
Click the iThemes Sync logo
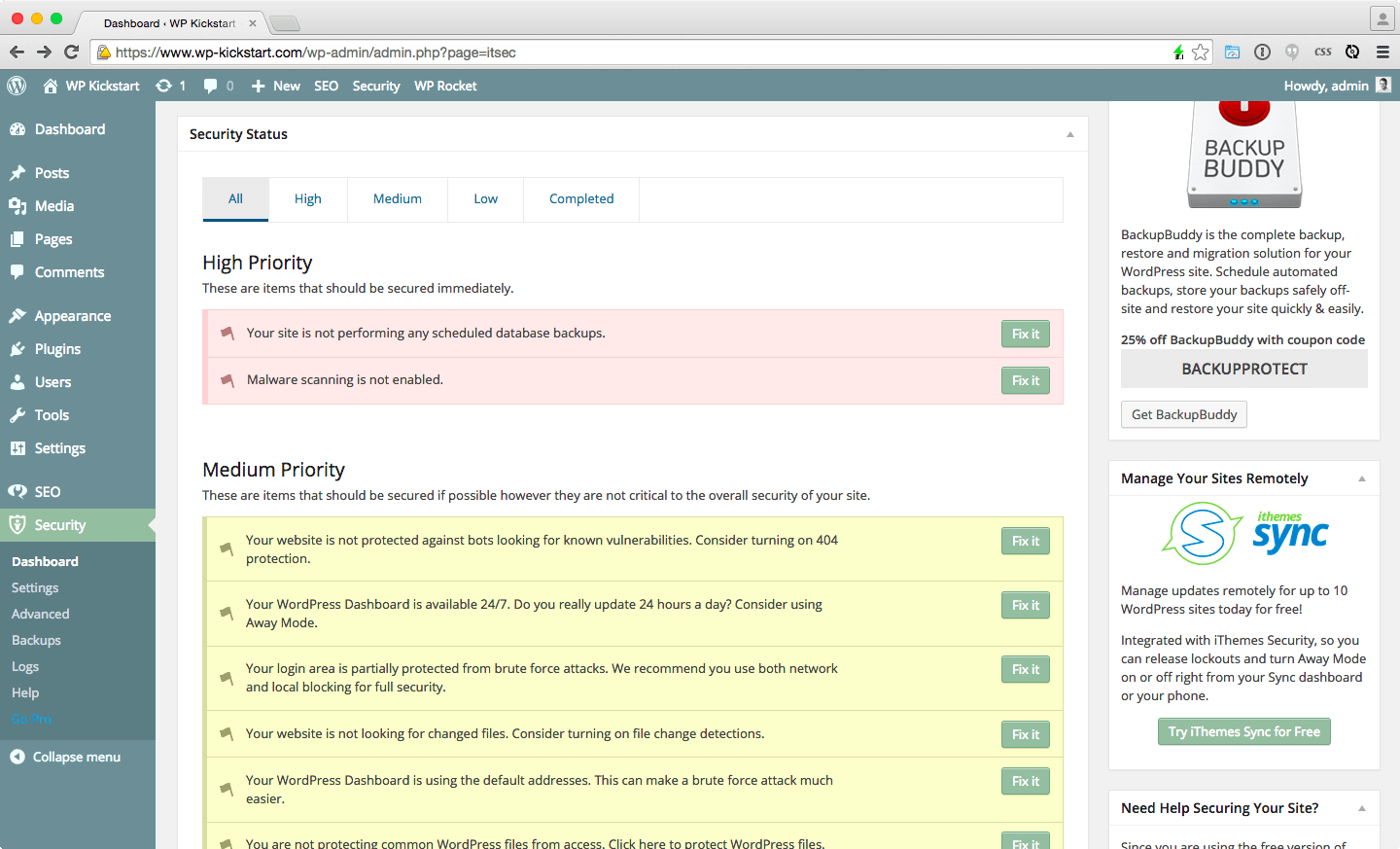pos(1244,533)
